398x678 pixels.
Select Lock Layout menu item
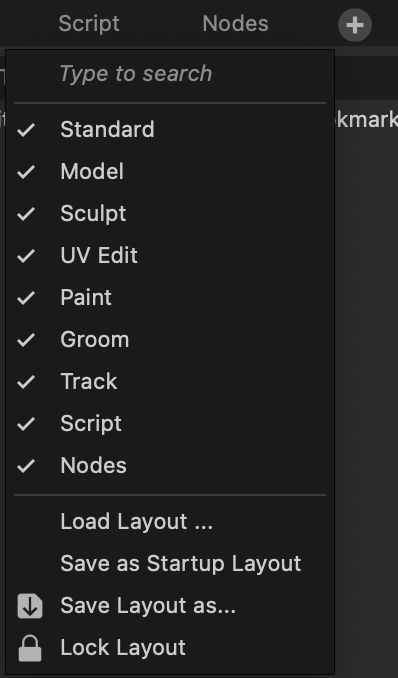[x=170, y=648]
